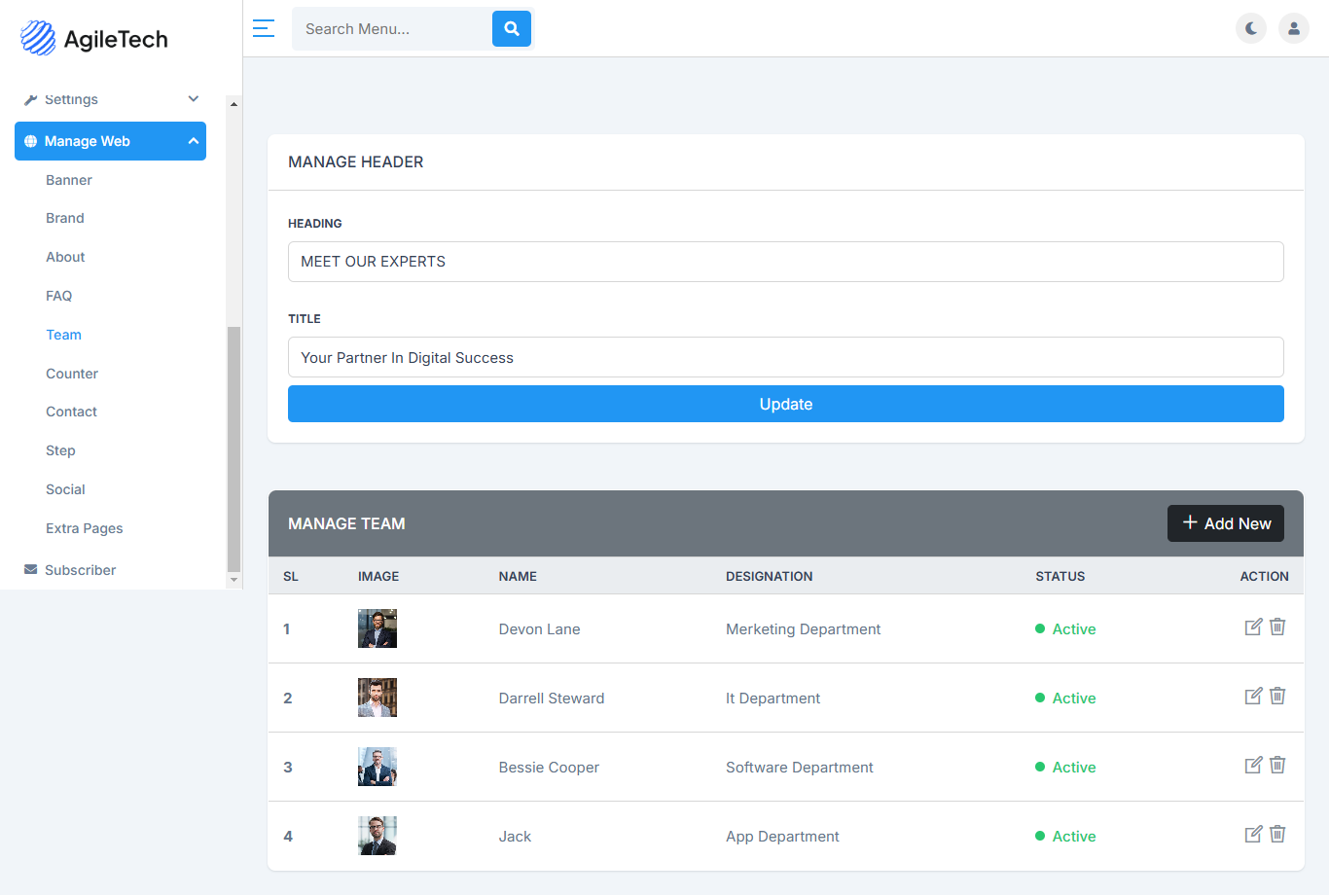
Task: Delete Devon Lane's team entry
Action: click(1277, 627)
